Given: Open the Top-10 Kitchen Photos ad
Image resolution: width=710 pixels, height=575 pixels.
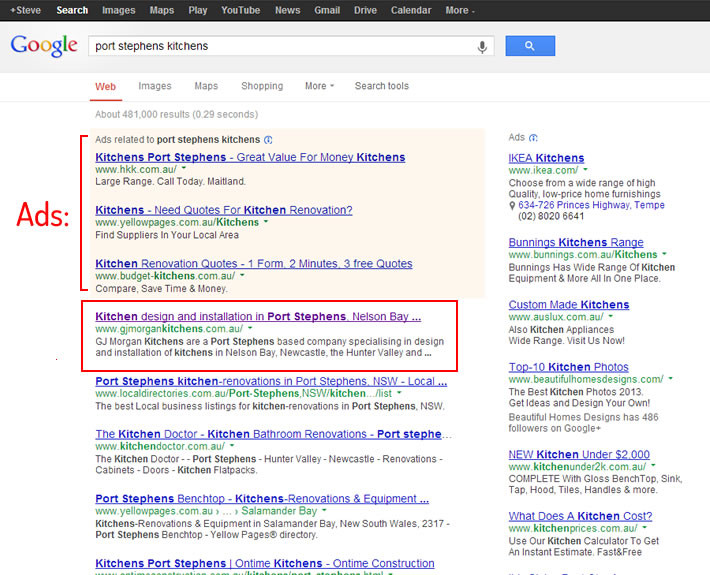Looking at the screenshot, I should [568, 367].
